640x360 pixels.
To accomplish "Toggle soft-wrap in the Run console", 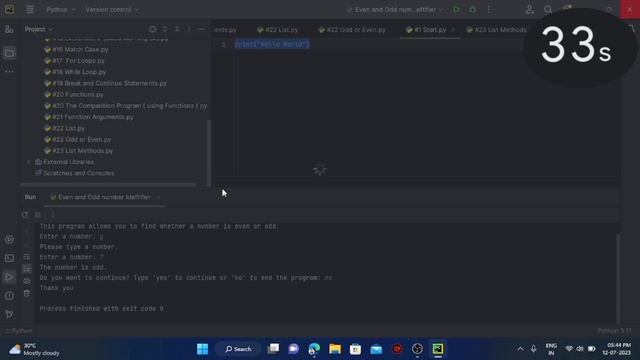I will 27,257.
